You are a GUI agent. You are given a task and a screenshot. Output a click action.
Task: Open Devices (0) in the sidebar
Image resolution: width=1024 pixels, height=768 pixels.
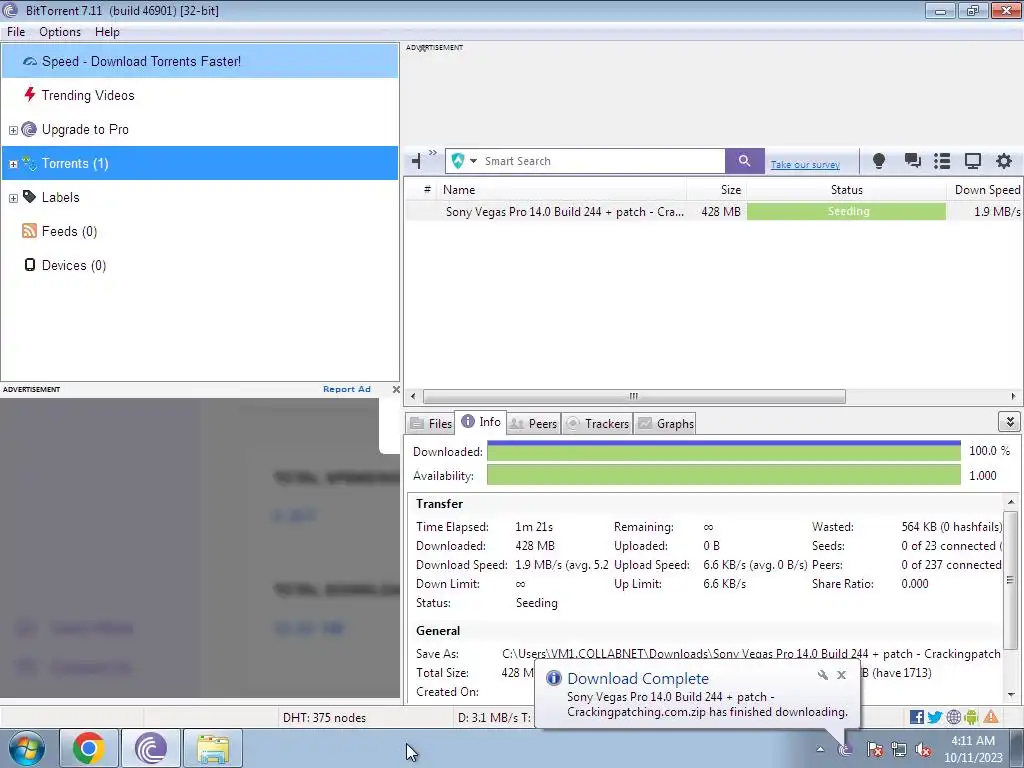coord(73,265)
